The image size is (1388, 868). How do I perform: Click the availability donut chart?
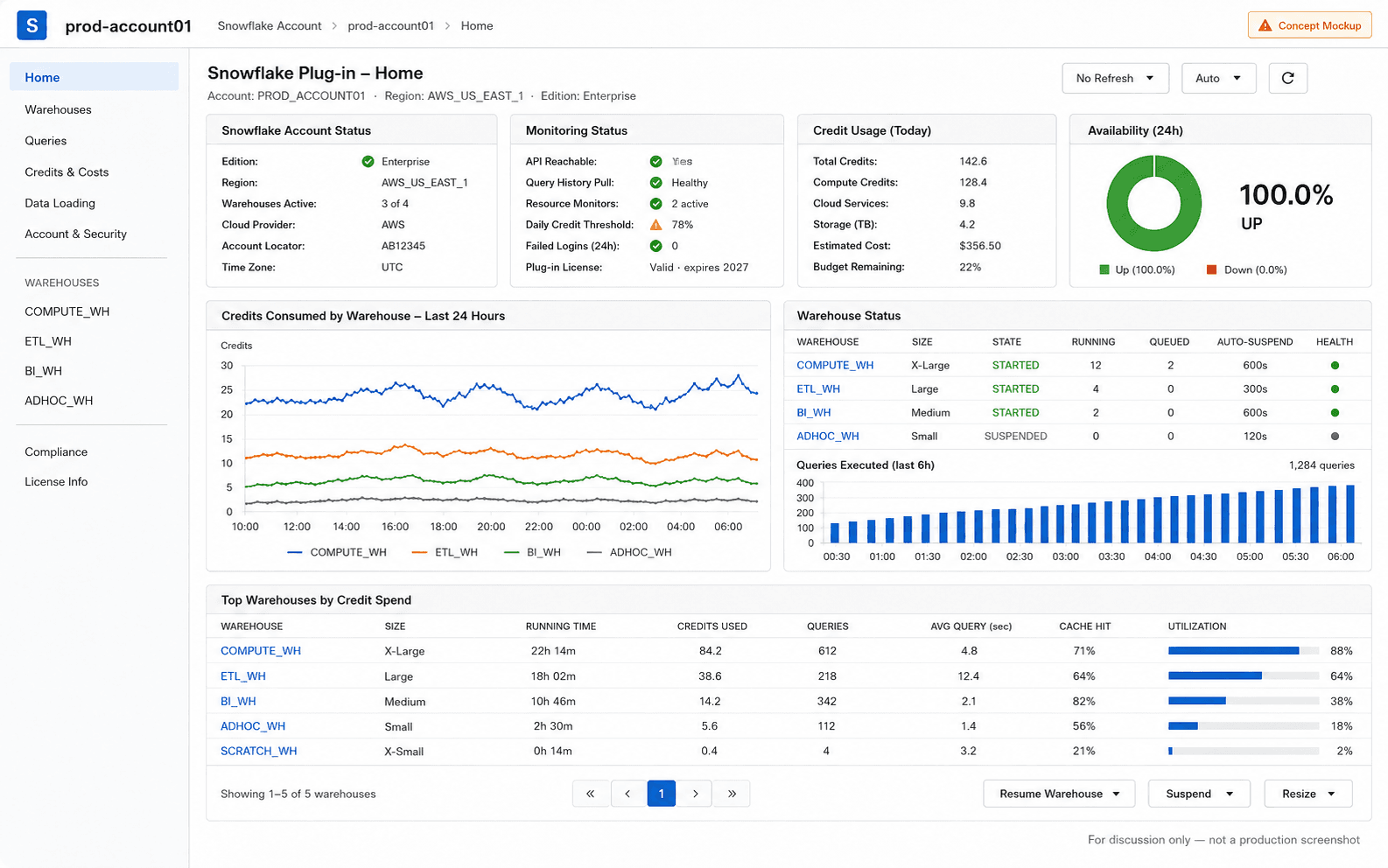(x=1154, y=203)
